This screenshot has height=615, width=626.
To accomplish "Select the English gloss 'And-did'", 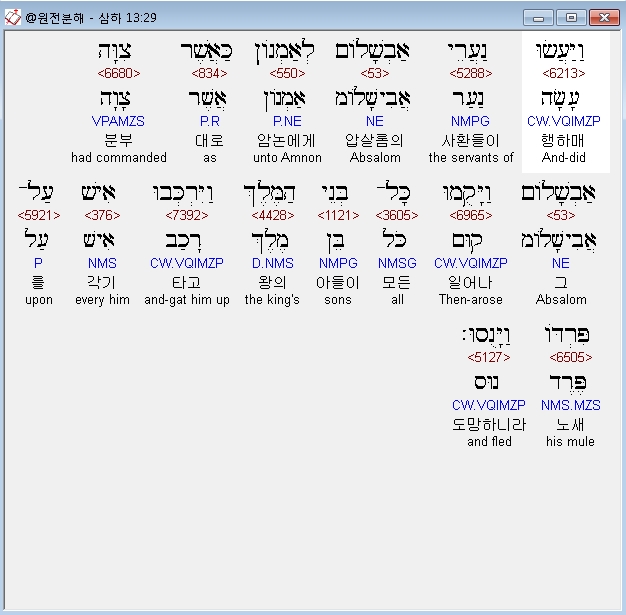I will (564, 157).
